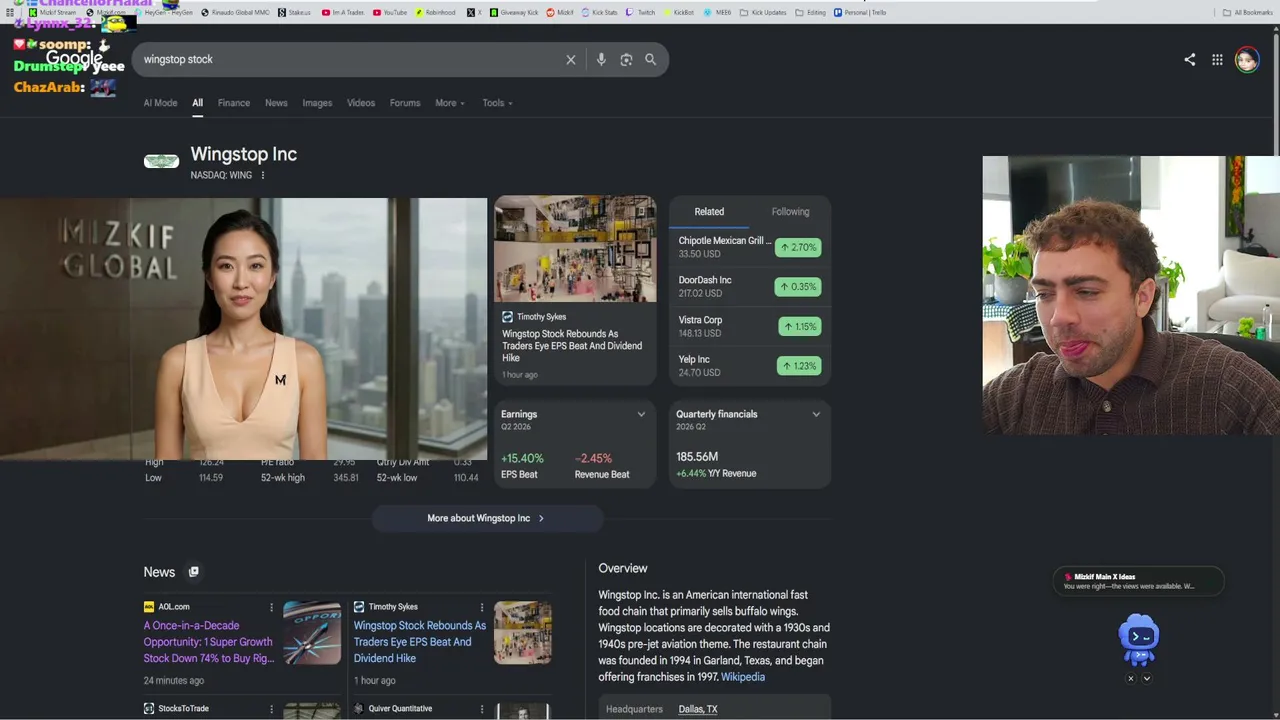Open the Rinaudo Global MMO bookmark
The height and width of the screenshot is (720, 1280).
pos(235,13)
